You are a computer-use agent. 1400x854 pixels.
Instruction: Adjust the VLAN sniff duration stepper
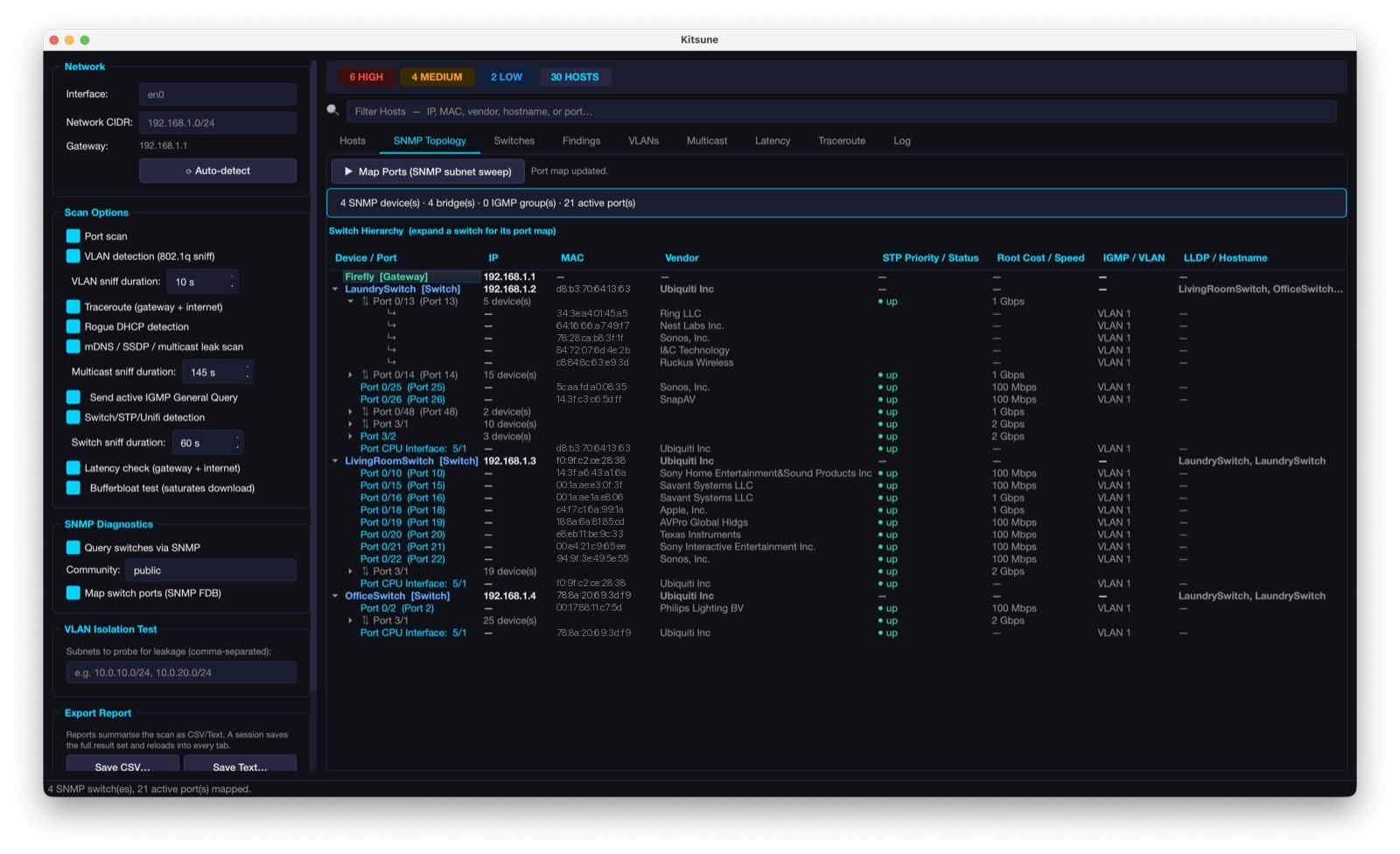tap(232, 282)
